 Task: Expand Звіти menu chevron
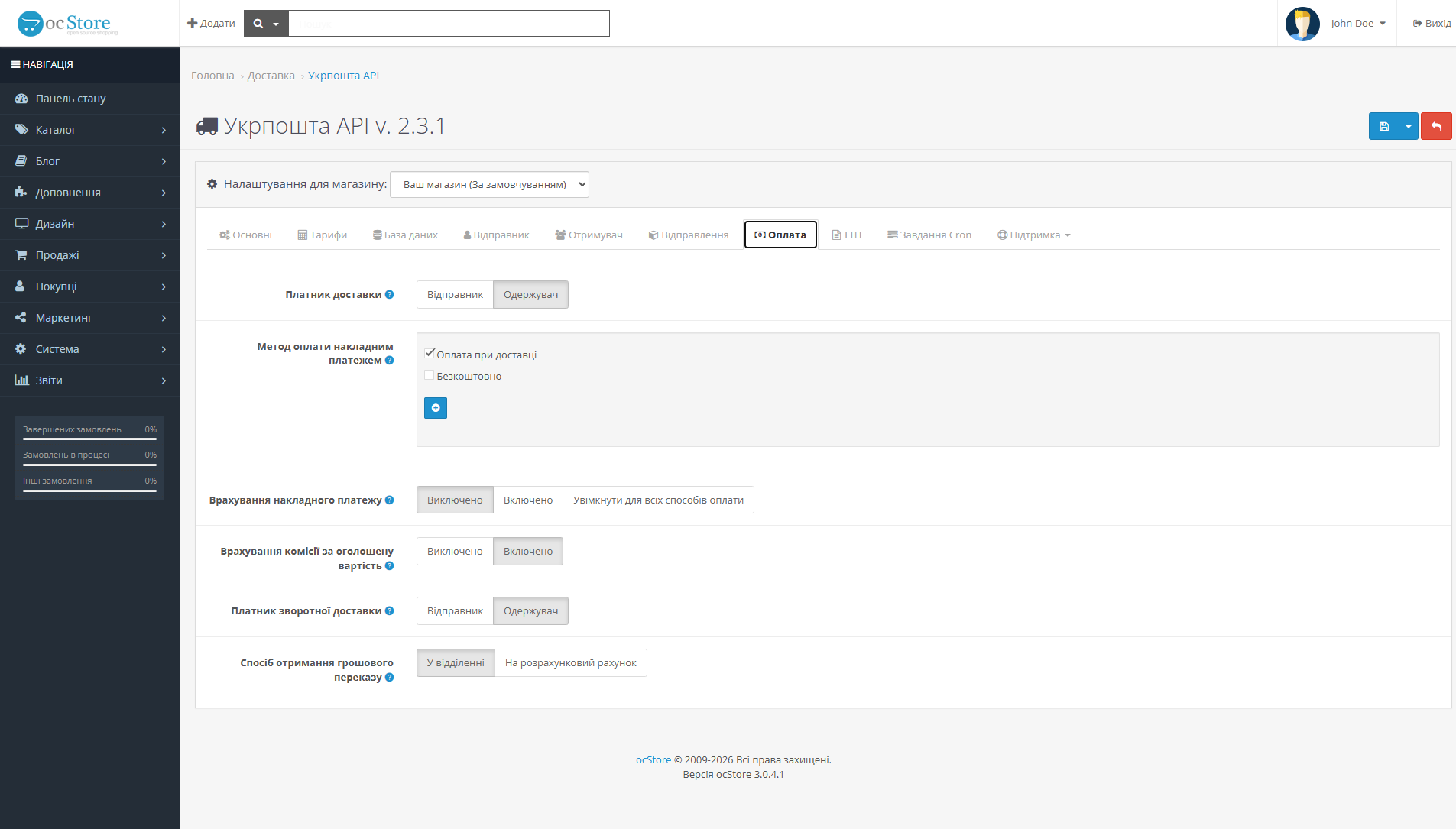pyautogui.click(x=164, y=381)
